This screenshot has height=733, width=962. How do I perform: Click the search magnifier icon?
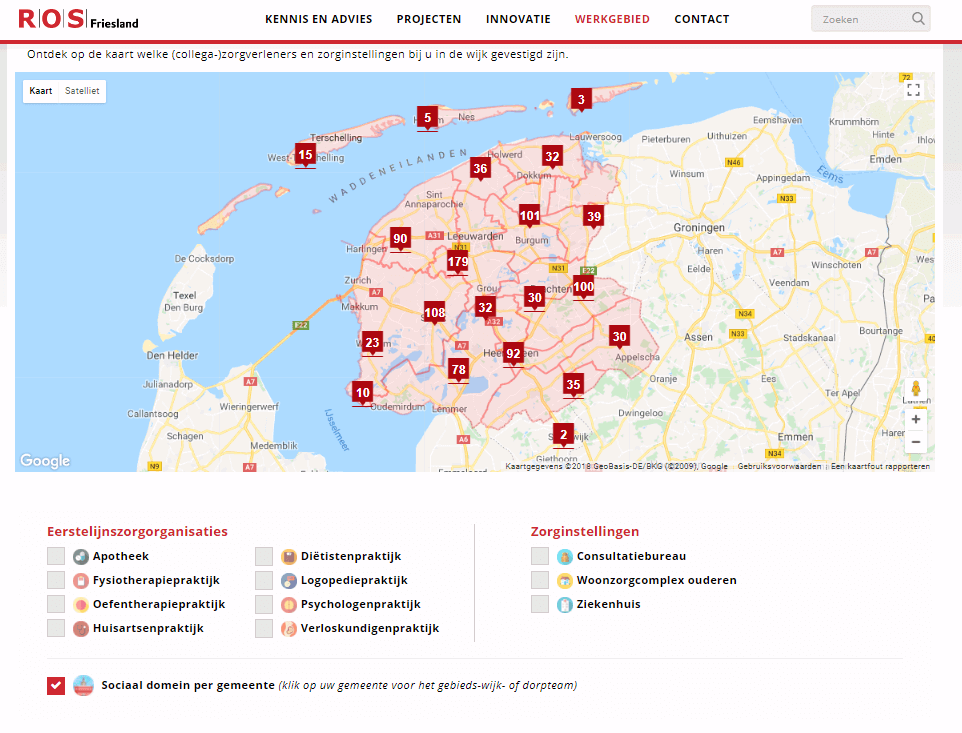[x=918, y=19]
